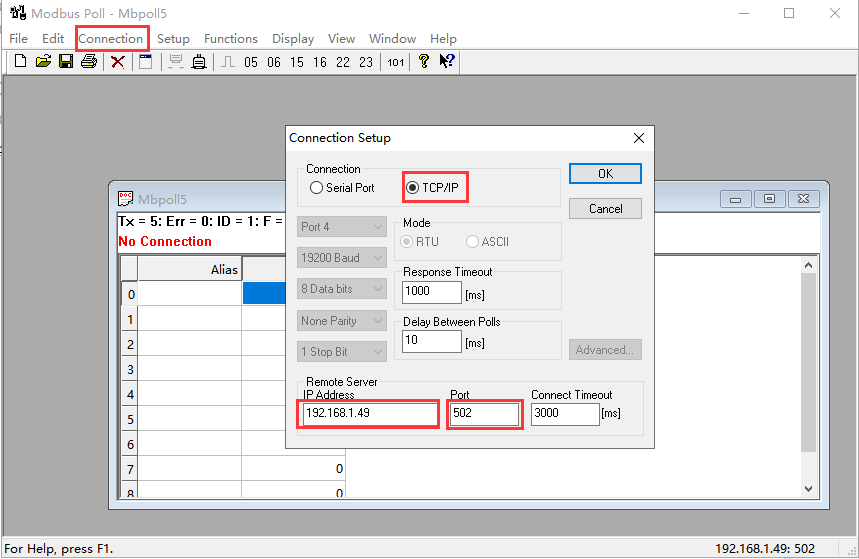Click the yellow question mark help icon
The image size is (859, 559).
click(x=424, y=62)
